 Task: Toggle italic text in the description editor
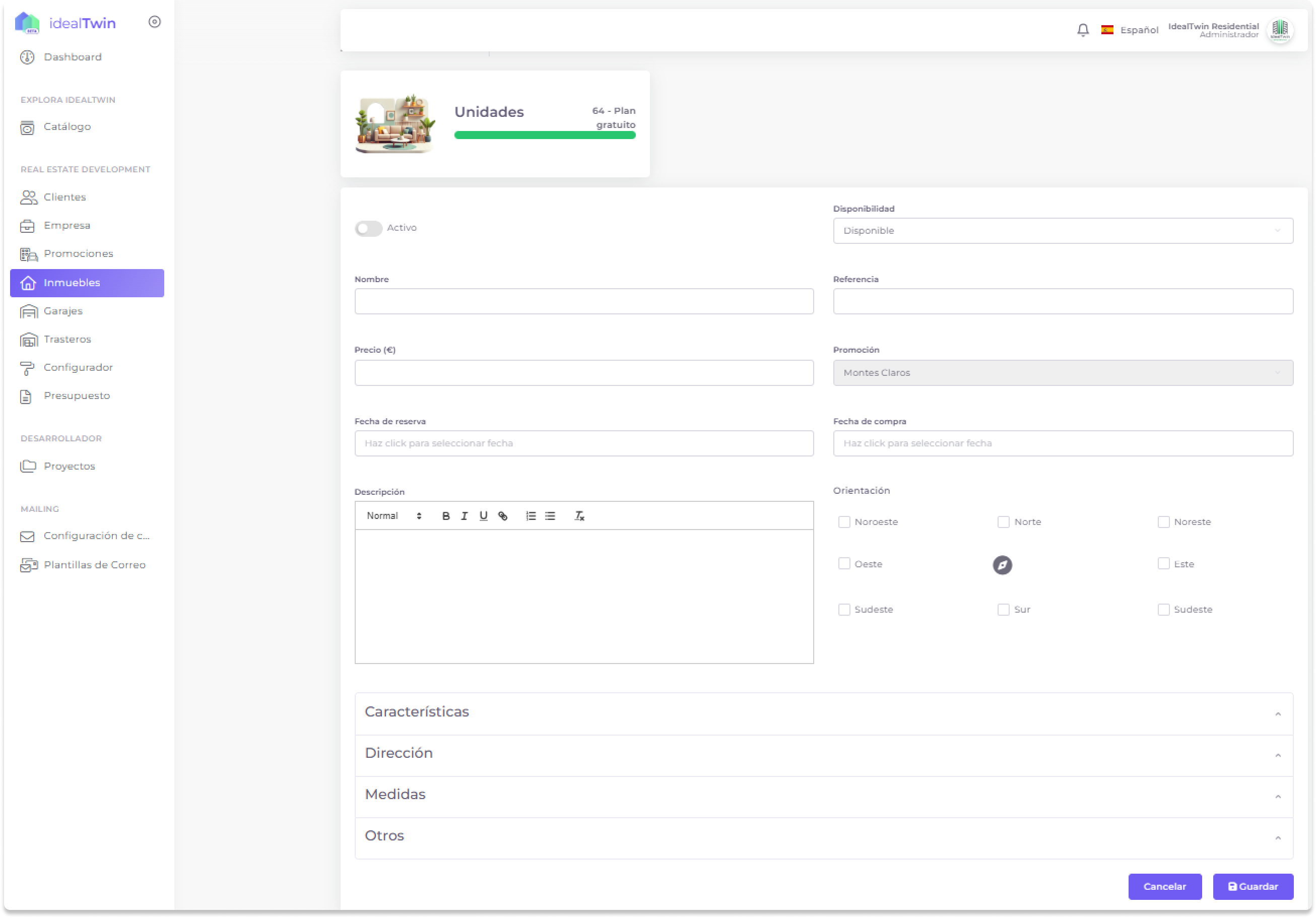(464, 516)
